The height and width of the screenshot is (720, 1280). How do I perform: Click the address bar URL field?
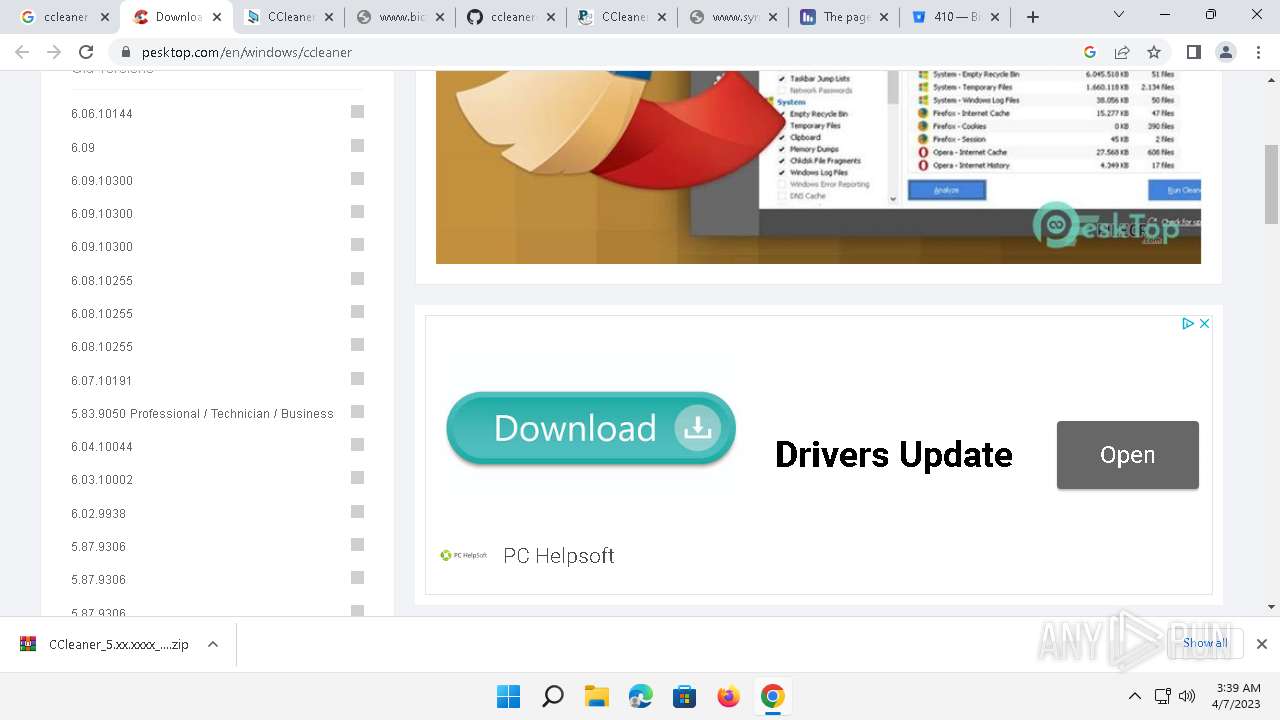600,52
